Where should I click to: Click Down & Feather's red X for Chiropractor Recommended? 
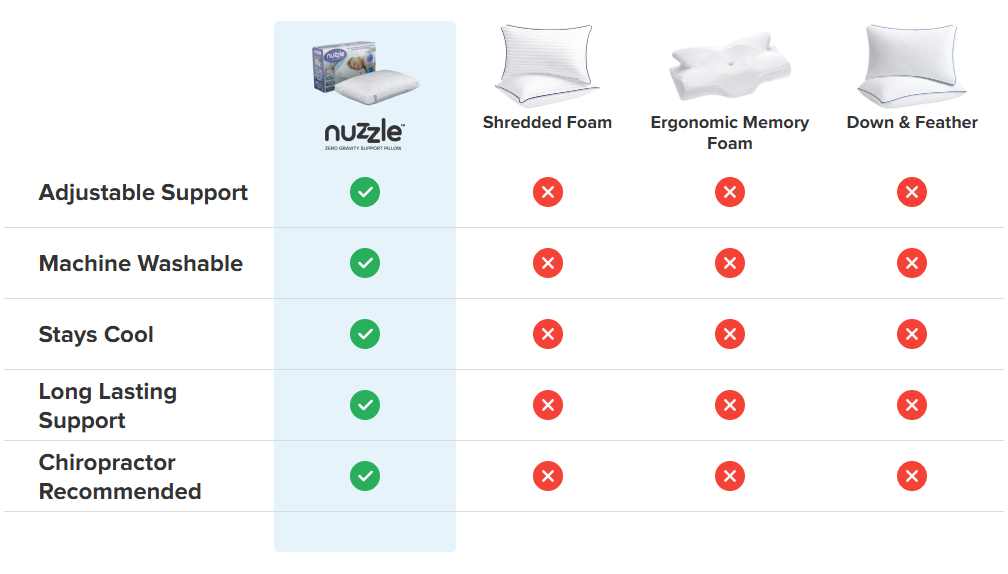coord(912,476)
